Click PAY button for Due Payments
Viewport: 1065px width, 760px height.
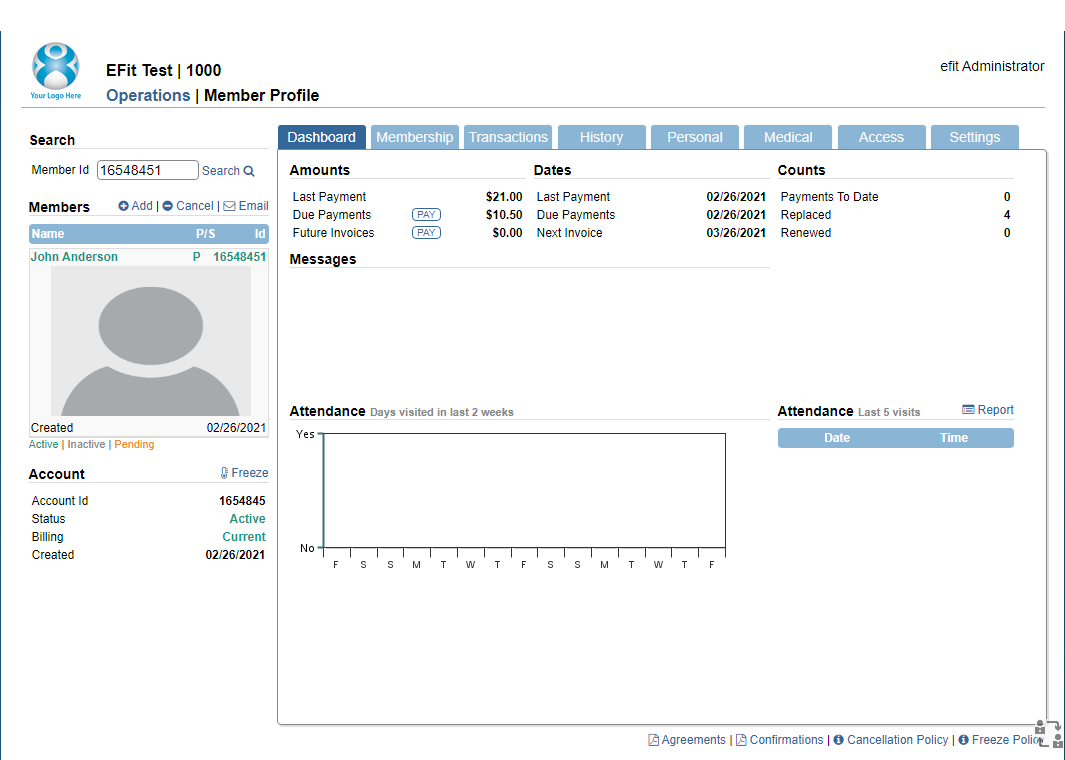pos(426,215)
